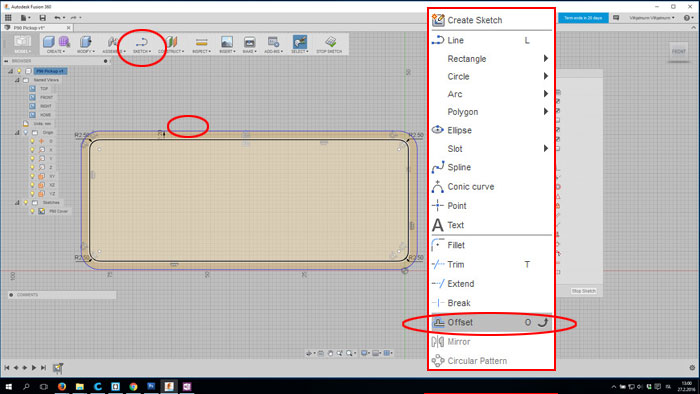700x394 pixels.
Task: Toggle the Origin folder visibility bulb
Action: (26, 133)
